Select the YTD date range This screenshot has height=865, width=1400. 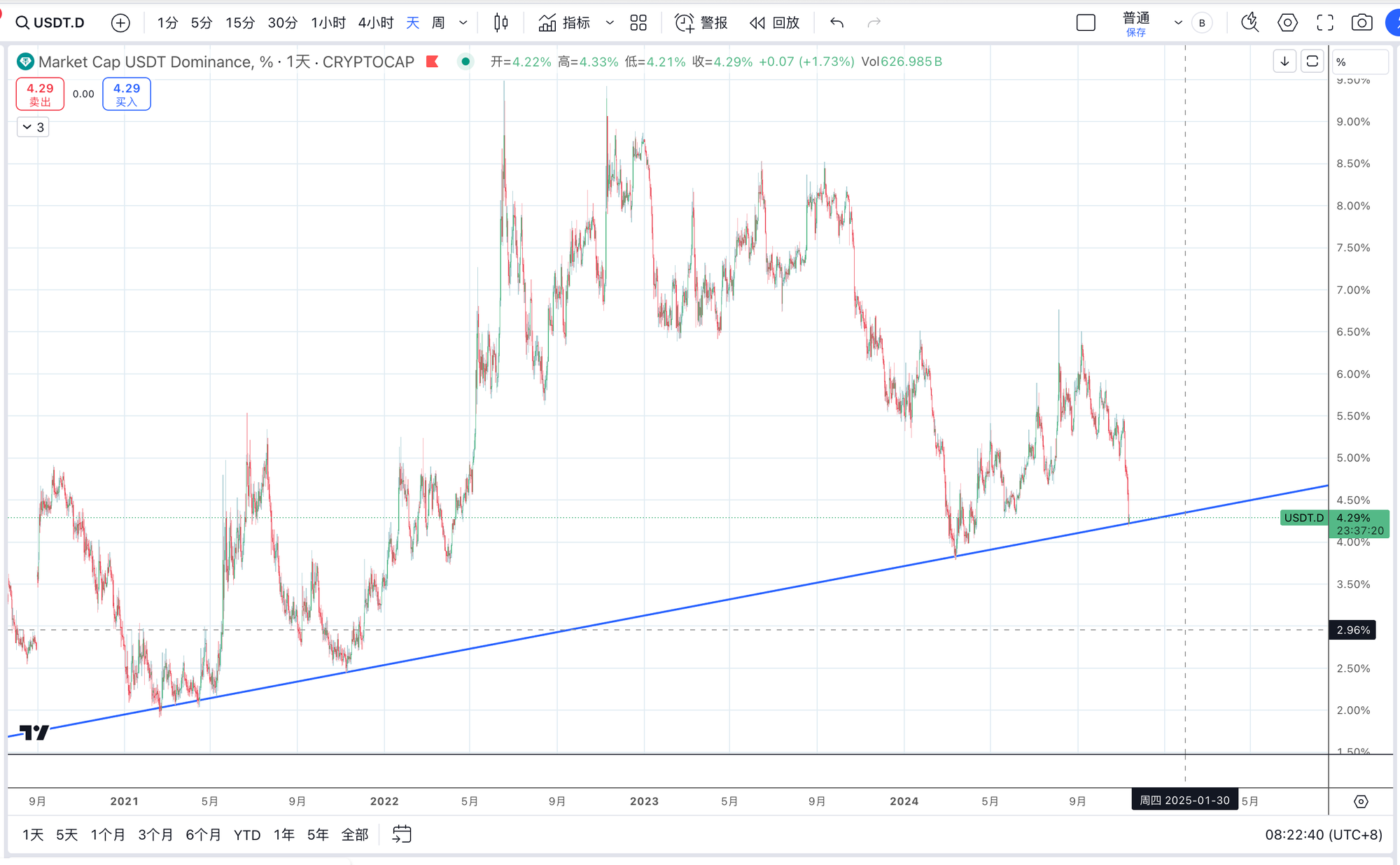[247, 835]
